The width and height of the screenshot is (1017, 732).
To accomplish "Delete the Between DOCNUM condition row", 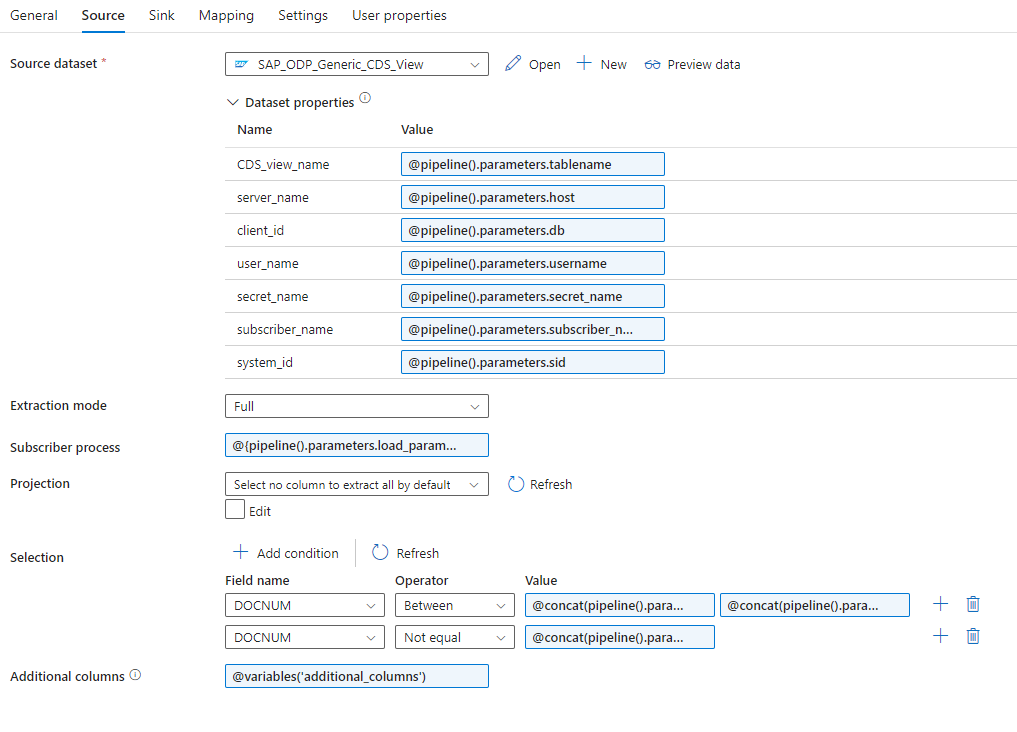I will click(973, 604).
